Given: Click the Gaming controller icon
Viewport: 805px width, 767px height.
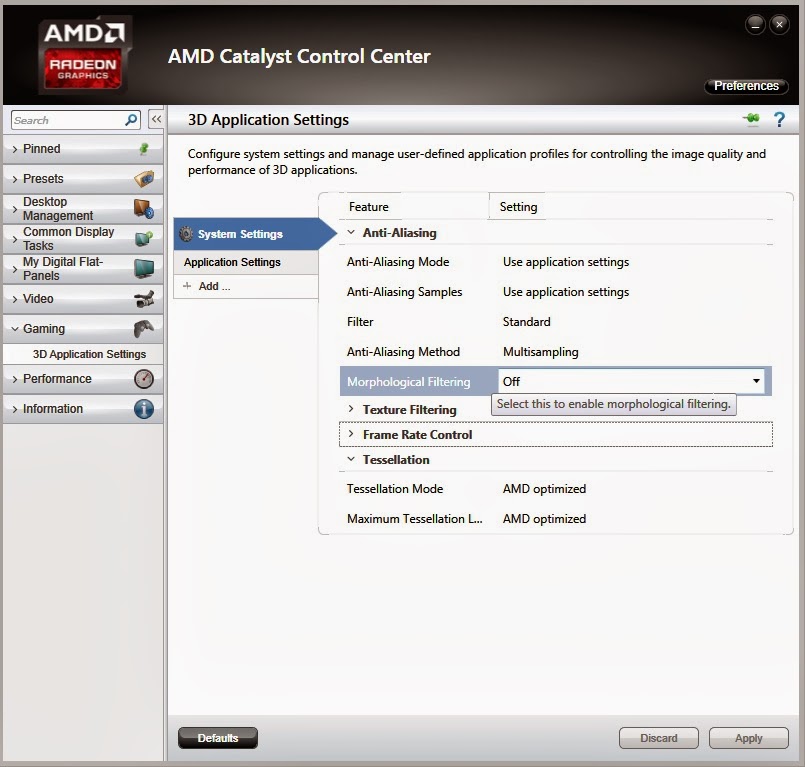Looking at the screenshot, I should tap(144, 329).
